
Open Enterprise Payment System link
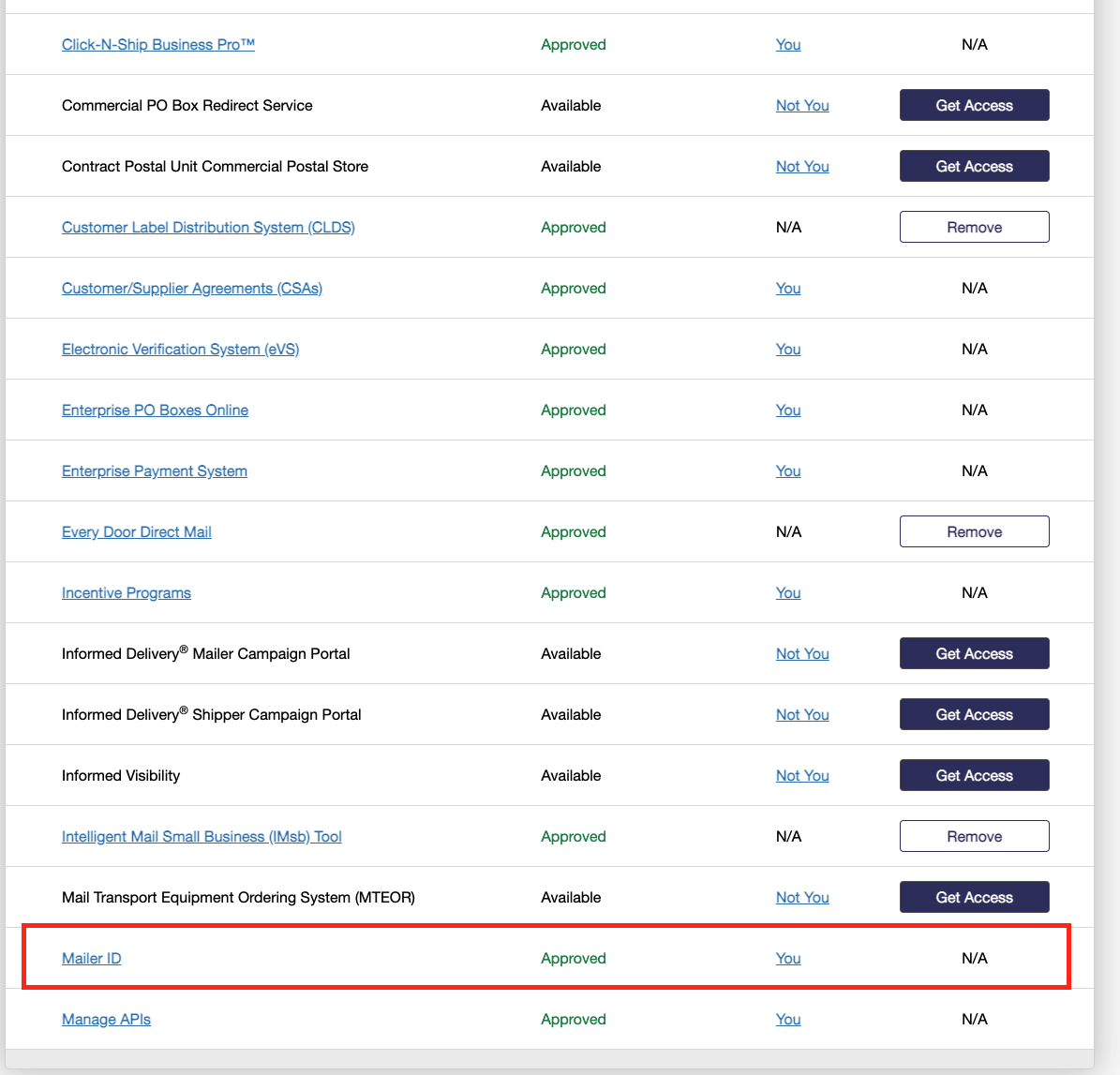point(154,470)
